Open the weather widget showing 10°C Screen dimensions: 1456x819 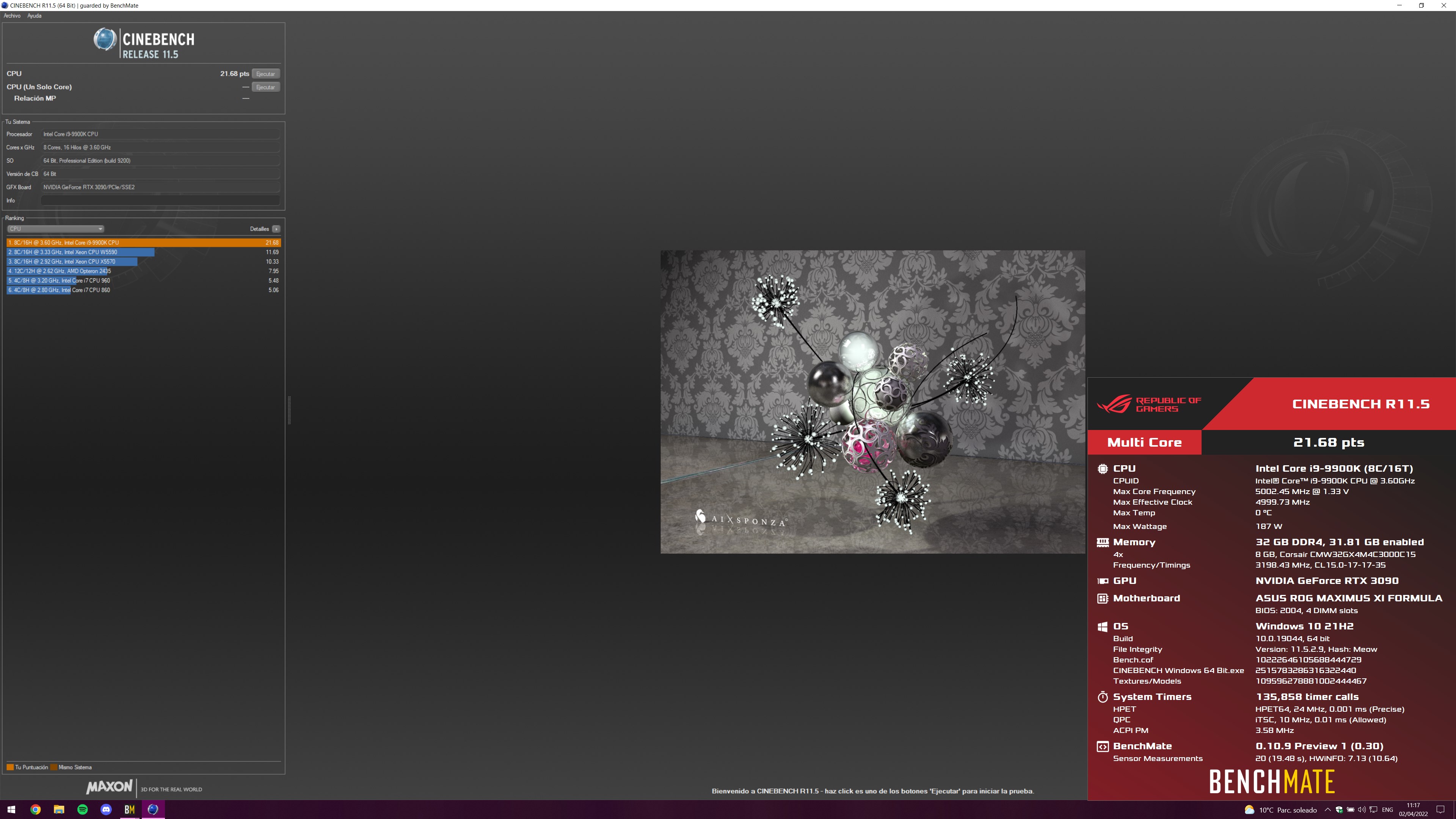(1280, 810)
